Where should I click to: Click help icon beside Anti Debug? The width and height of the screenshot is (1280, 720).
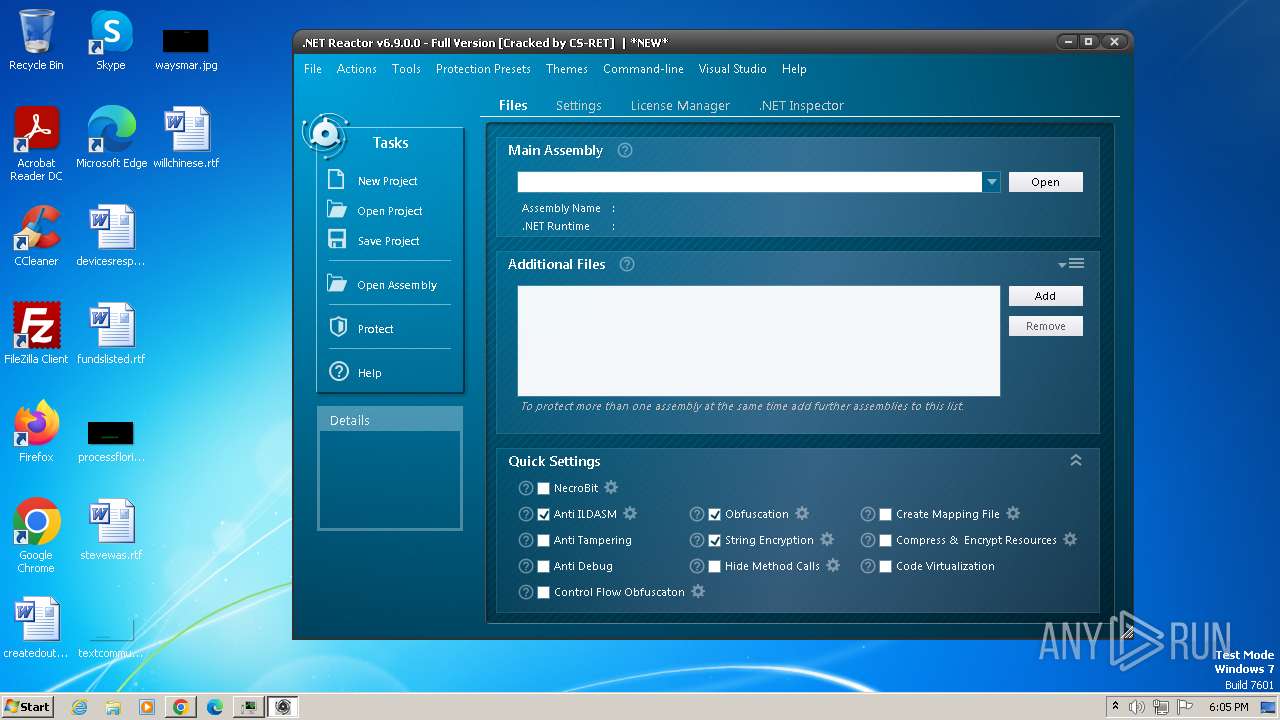(x=526, y=566)
